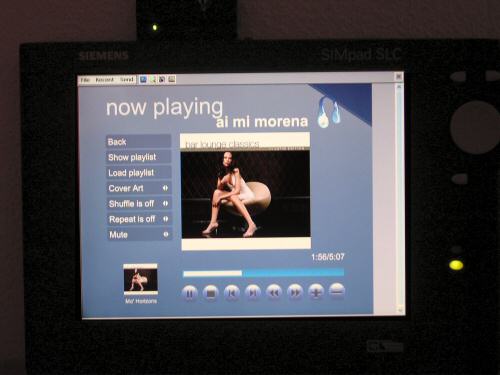Select the small album thumbnail

(x=141, y=279)
